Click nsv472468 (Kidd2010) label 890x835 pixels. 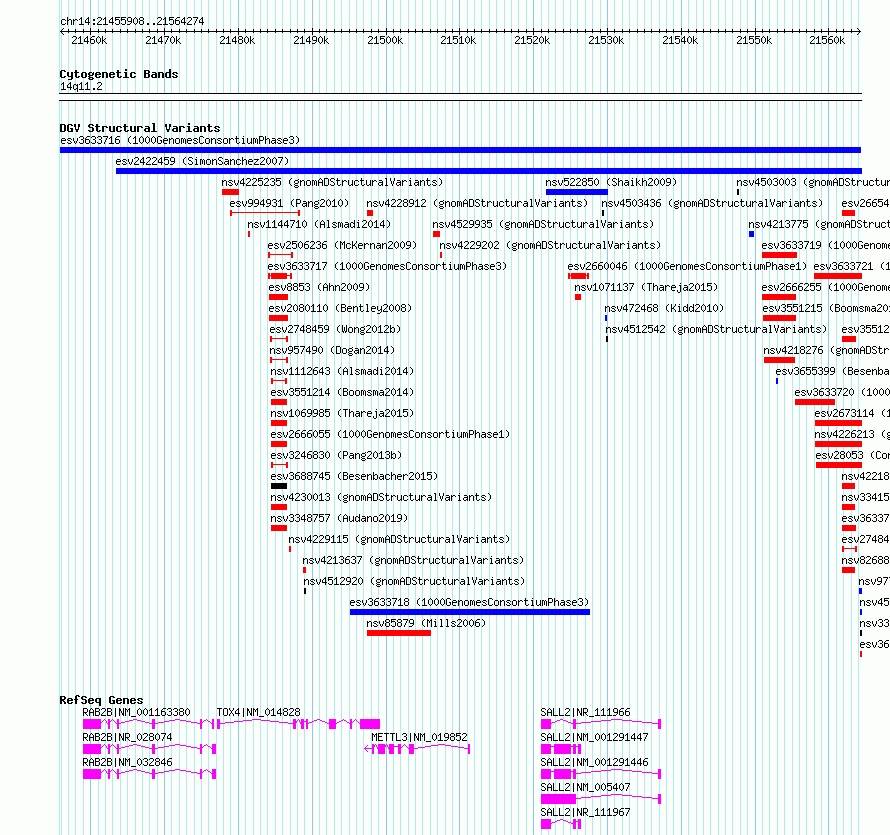(664, 308)
